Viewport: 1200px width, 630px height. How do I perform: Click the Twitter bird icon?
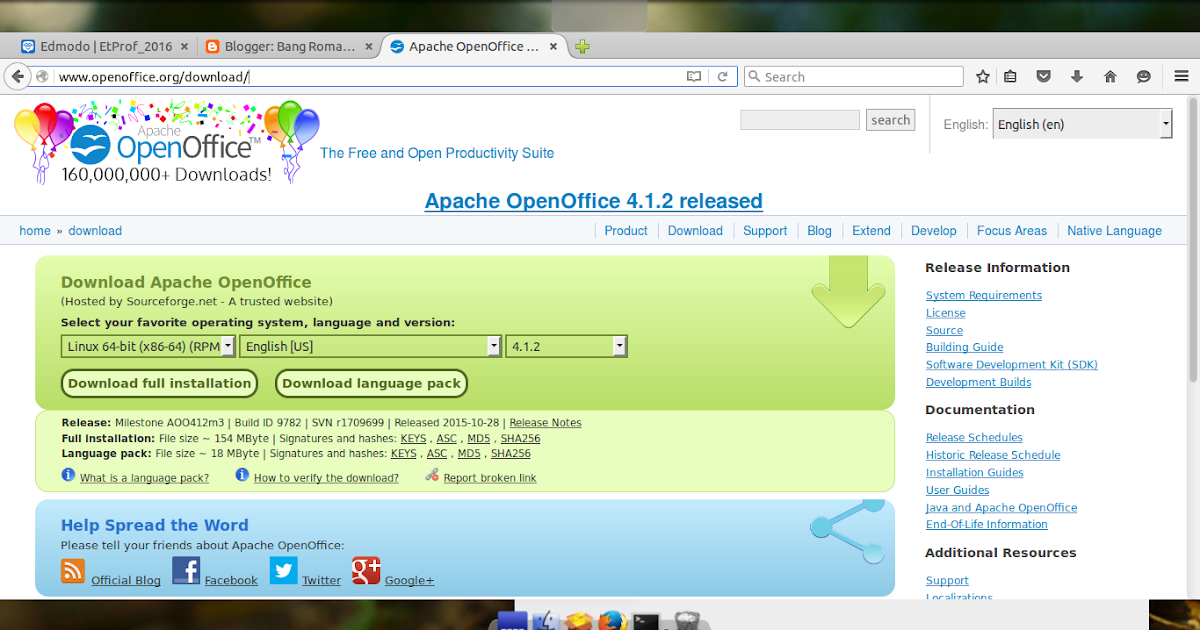point(284,571)
